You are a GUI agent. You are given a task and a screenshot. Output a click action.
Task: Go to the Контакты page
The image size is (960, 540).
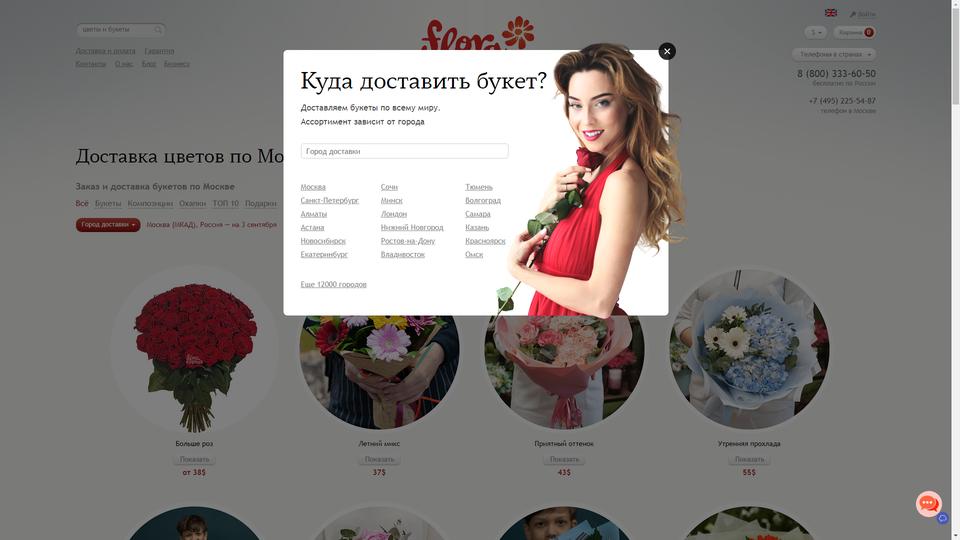pos(91,64)
